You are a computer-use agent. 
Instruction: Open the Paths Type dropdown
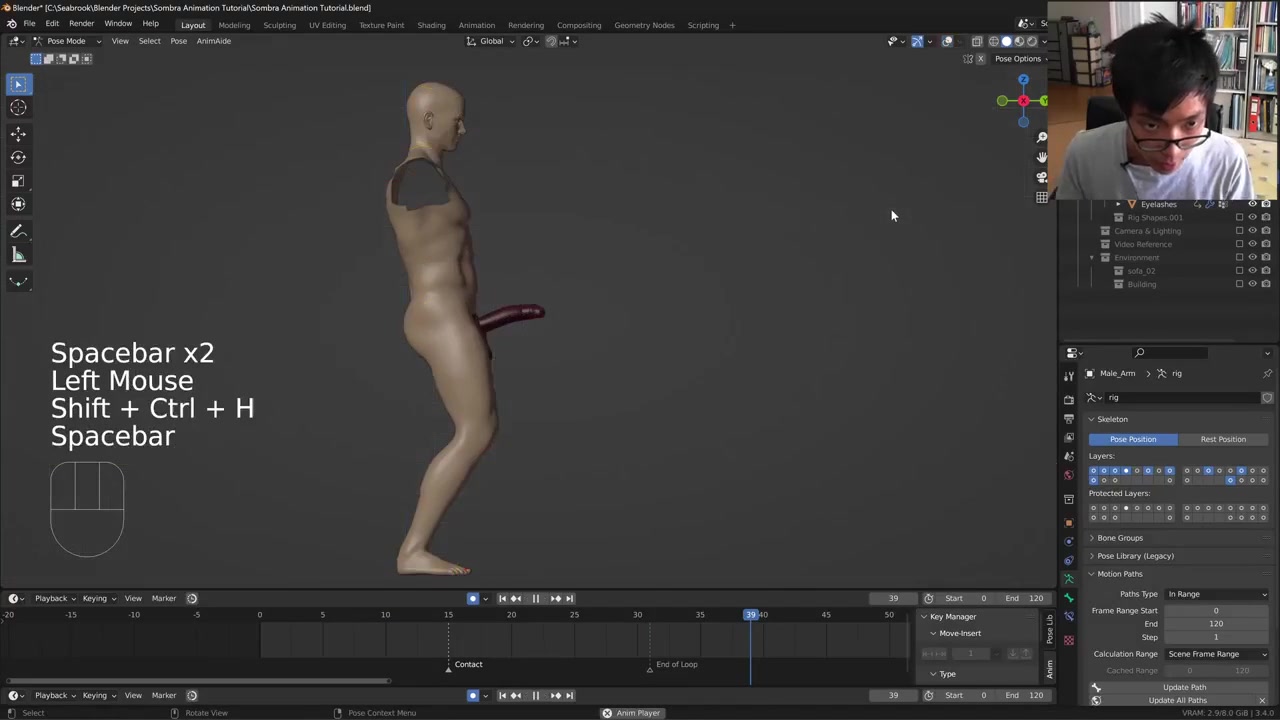point(1216,594)
